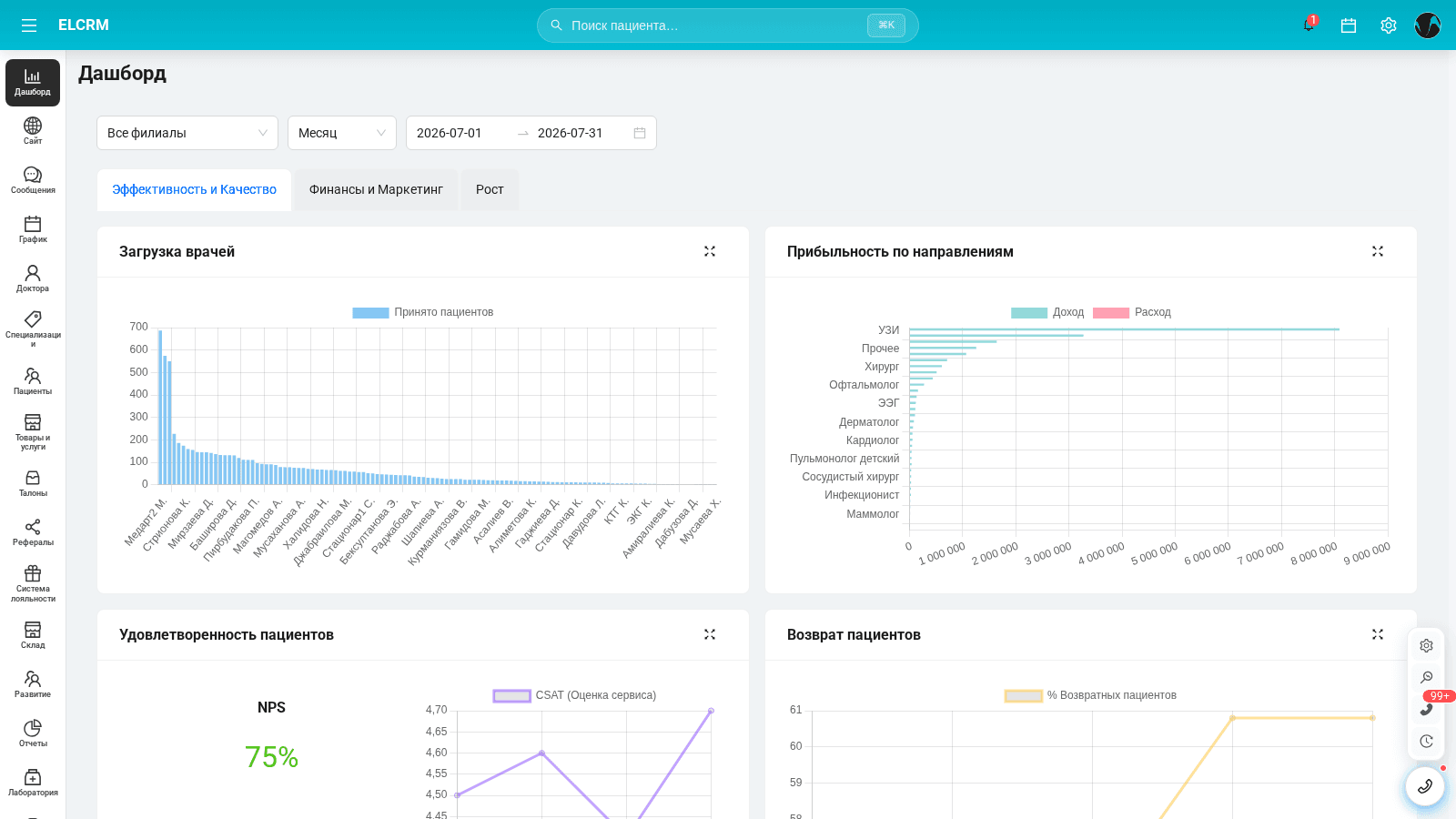Screen dimensions: 1456x819
Task: Open Сообщения in sidebar
Action: click(33, 180)
